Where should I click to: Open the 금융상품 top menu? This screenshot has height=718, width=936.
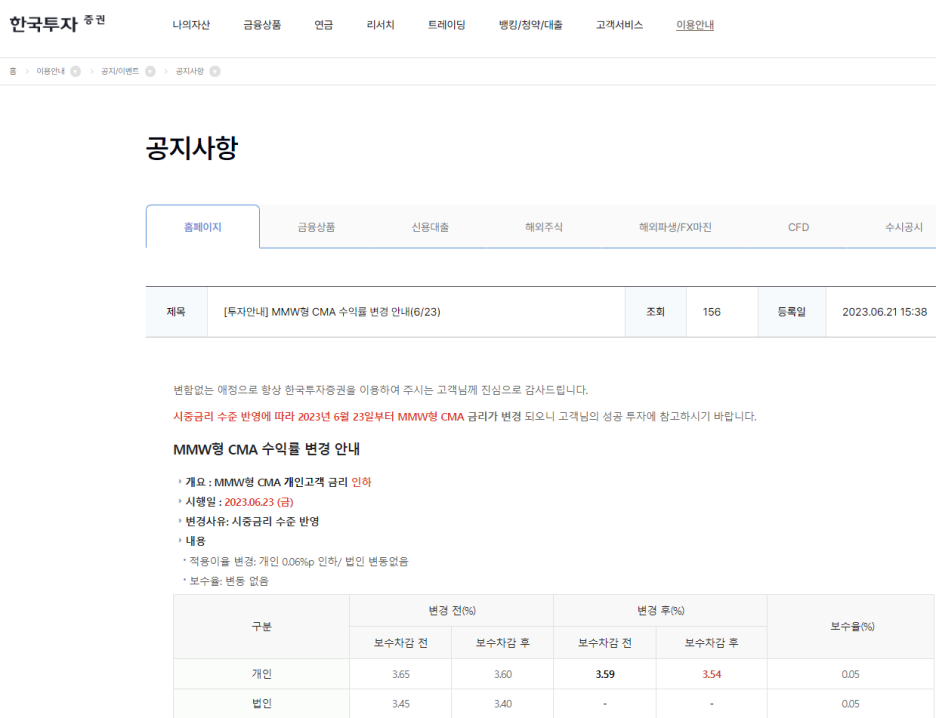(x=262, y=25)
